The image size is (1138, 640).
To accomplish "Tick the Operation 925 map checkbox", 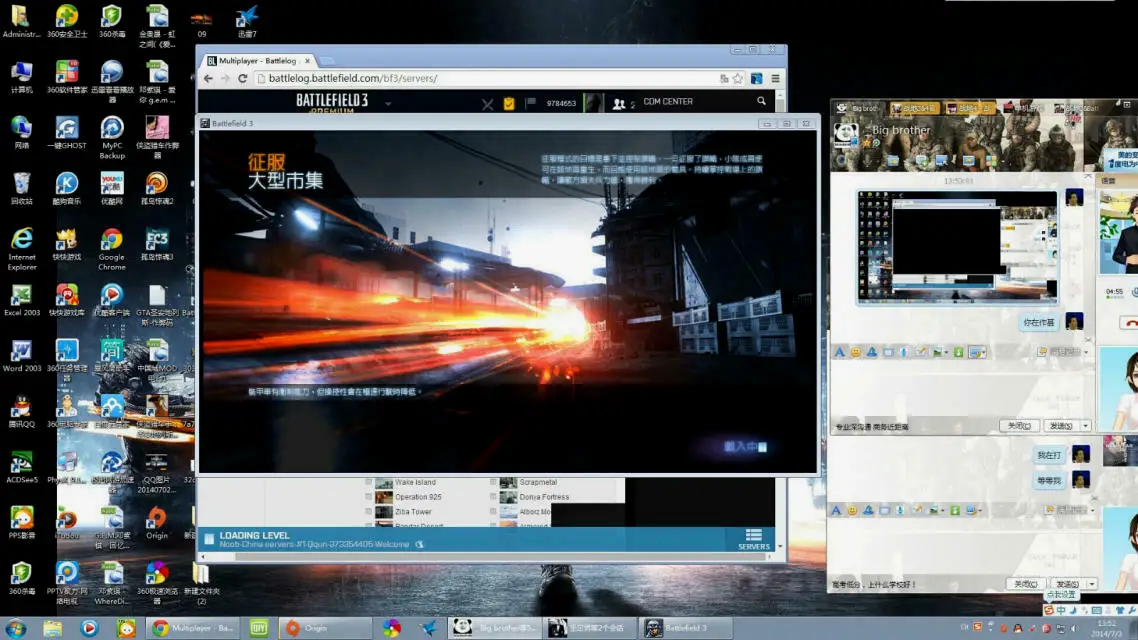I will click(x=368, y=497).
